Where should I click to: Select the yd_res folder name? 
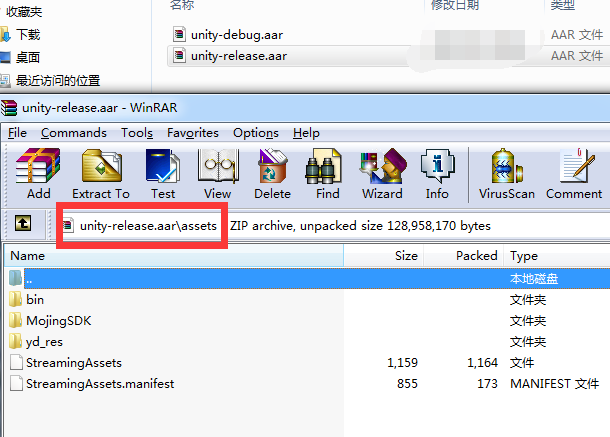(x=44, y=342)
